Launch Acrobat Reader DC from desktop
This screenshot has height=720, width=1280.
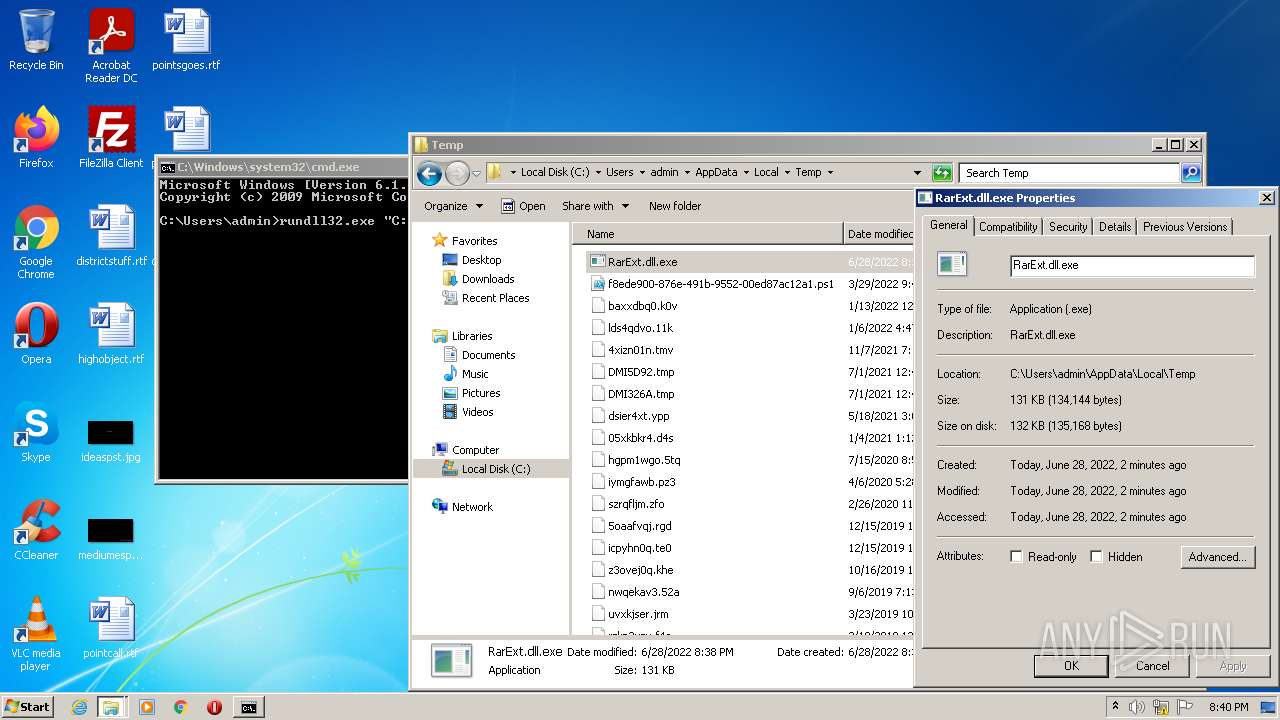[x=111, y=46]
